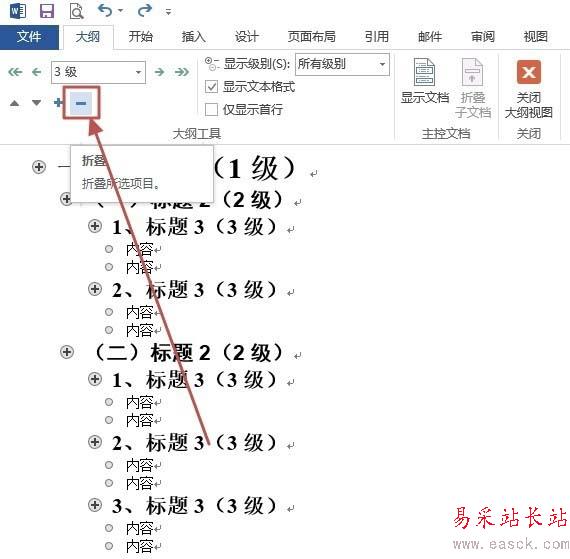Save the document with the floppy icon

(47, 11)
